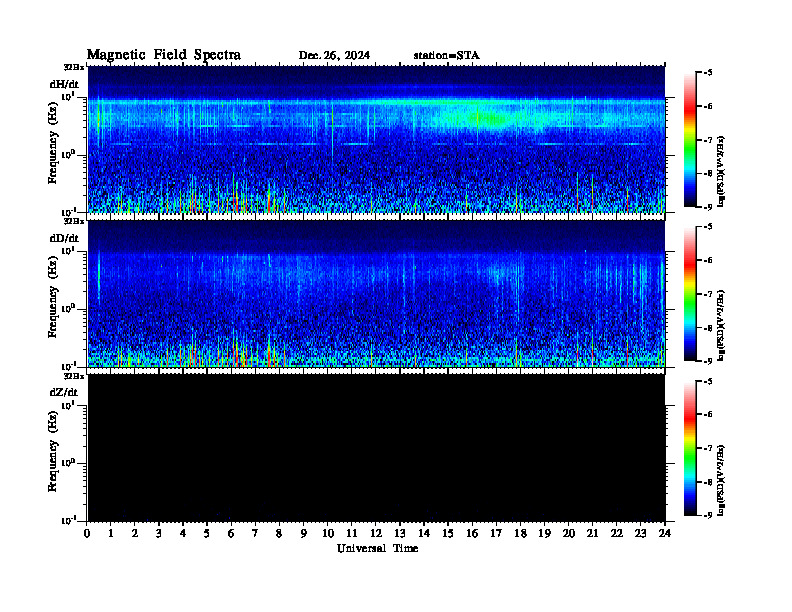Click hour 21 on the time axis

point(592,534)
